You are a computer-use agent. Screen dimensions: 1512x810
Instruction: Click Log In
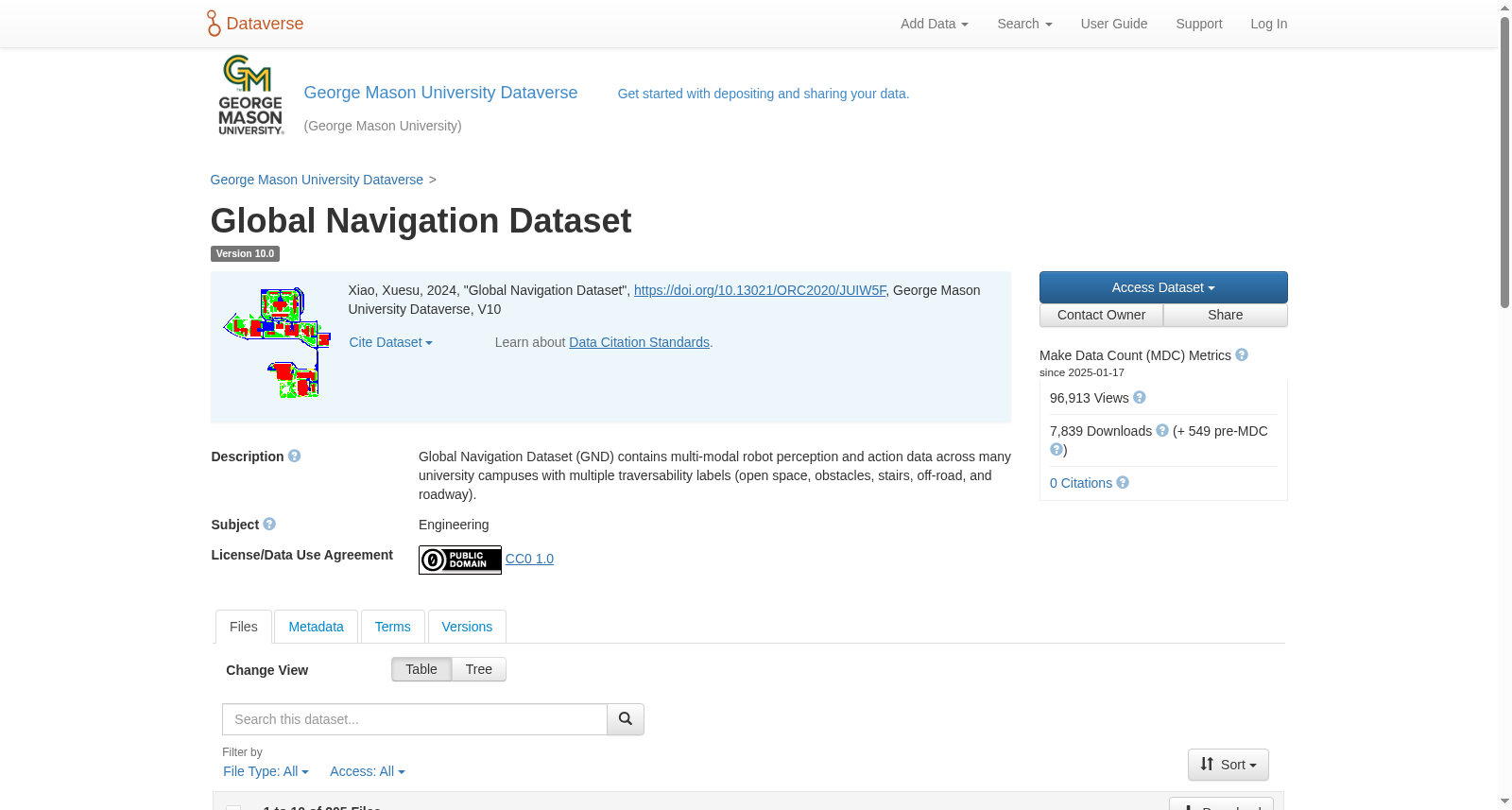click(1269, 24)
